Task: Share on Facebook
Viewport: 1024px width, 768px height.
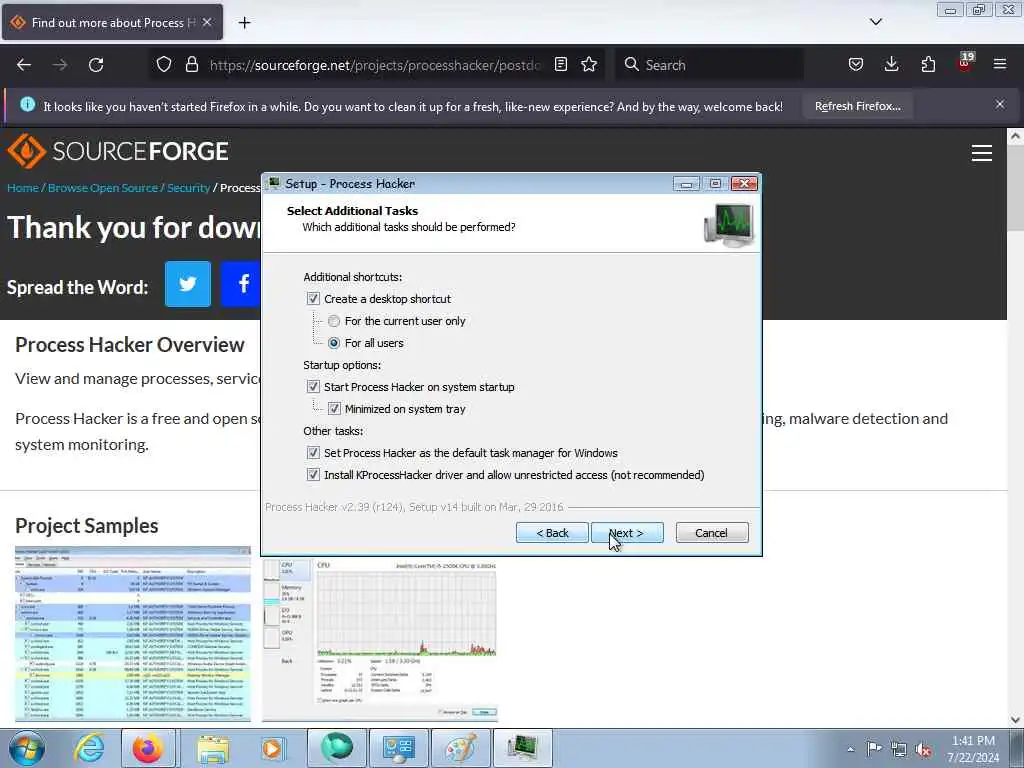Action: 241,284
